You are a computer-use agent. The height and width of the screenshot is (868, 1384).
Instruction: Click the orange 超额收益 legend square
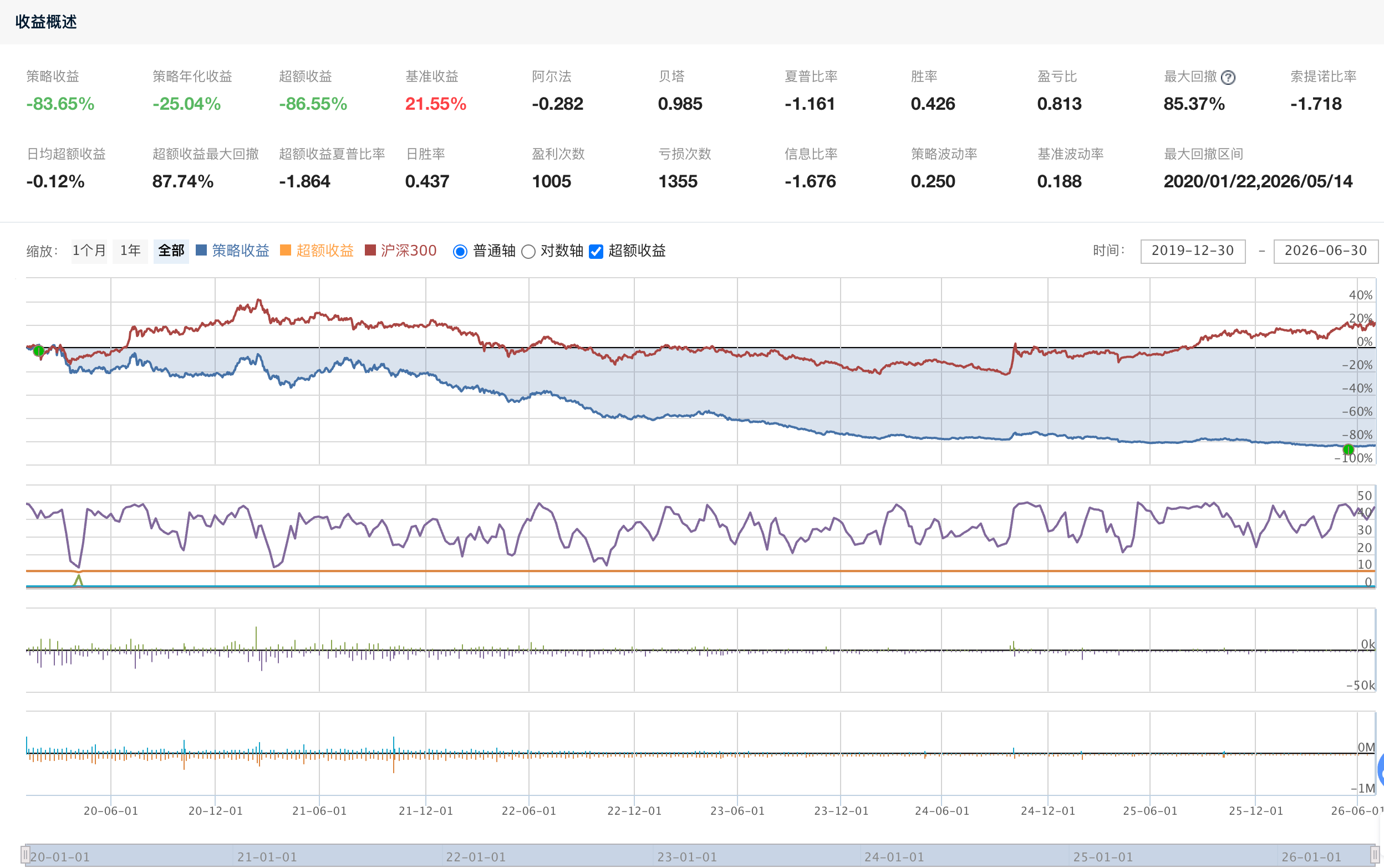tap(286, 251)
